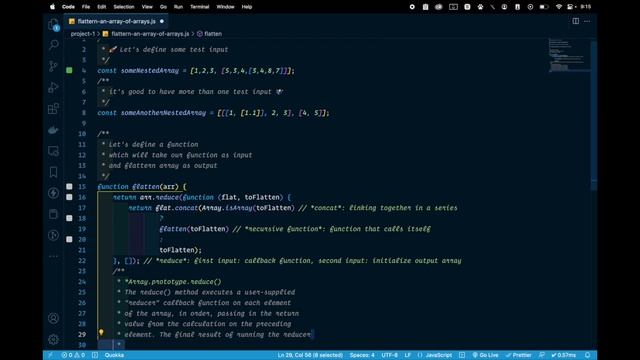Open the File menu
The height and width of the screenshot is (360, 640).
[86, 7]
